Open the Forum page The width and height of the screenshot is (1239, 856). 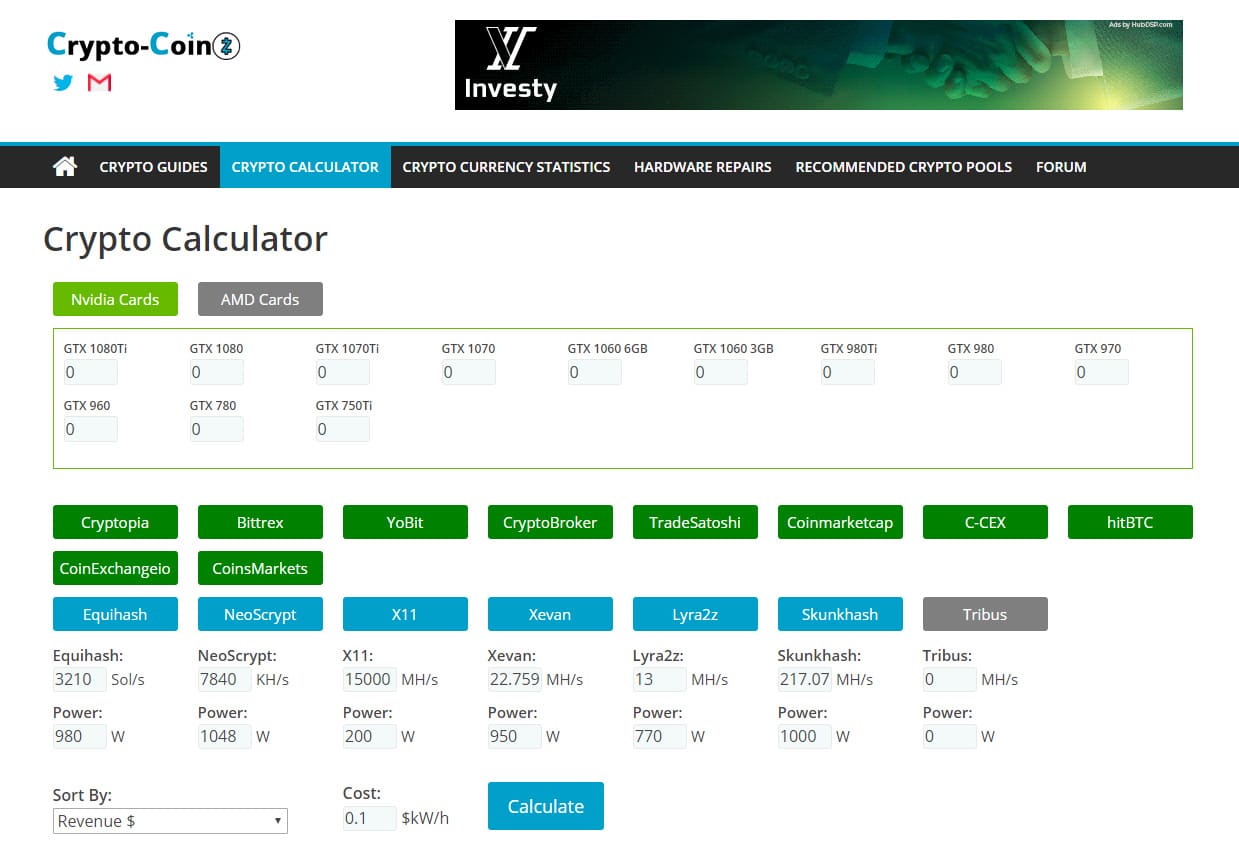click(x=1060, y=166)
